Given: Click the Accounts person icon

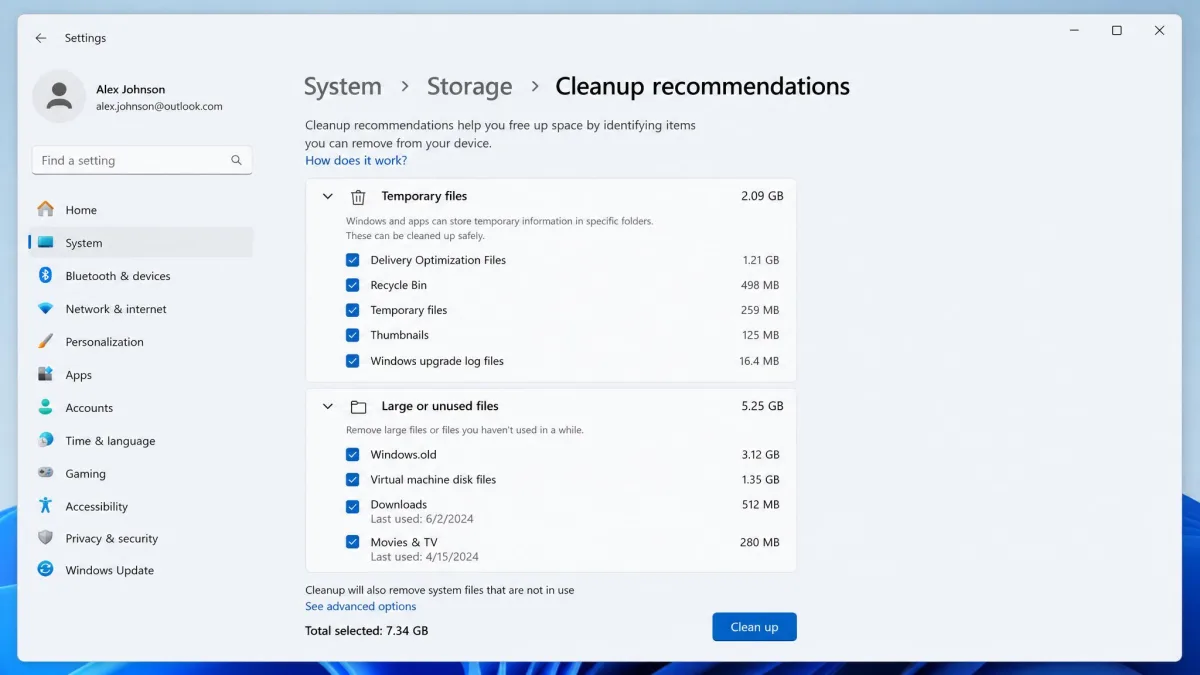Looking at the screenshot, I should point(46,407).
